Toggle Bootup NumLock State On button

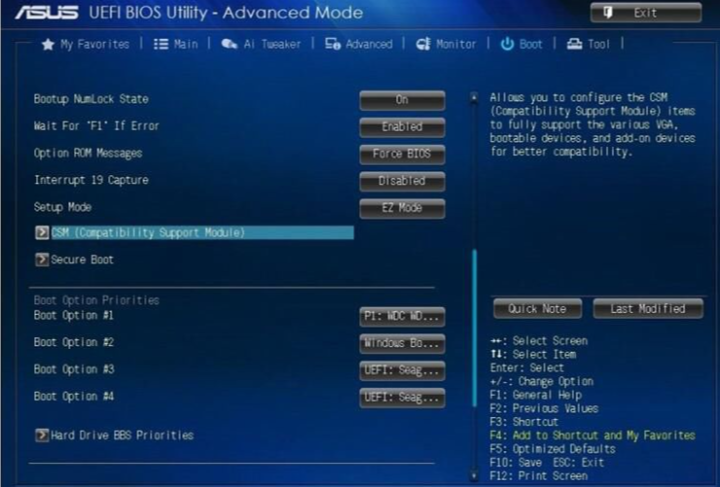[402, 100]
